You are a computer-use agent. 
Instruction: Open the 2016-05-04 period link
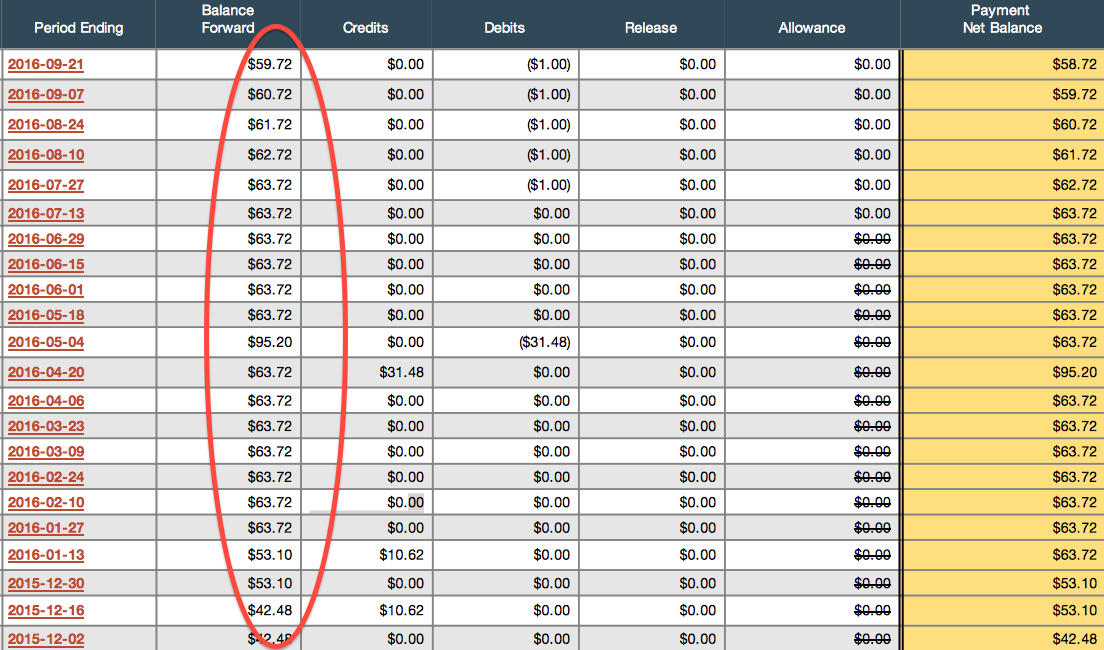pos(46,343)
